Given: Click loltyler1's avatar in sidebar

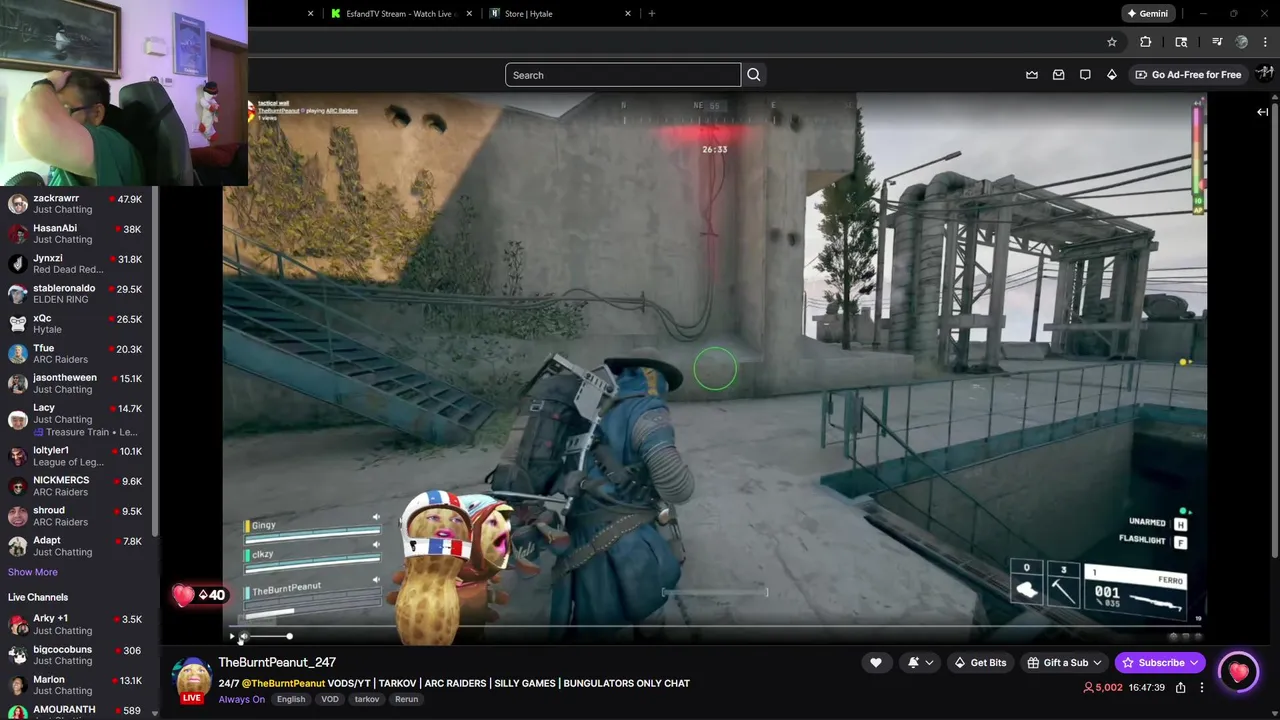Looking at the screenshot, I should click(x=18, y=456).
